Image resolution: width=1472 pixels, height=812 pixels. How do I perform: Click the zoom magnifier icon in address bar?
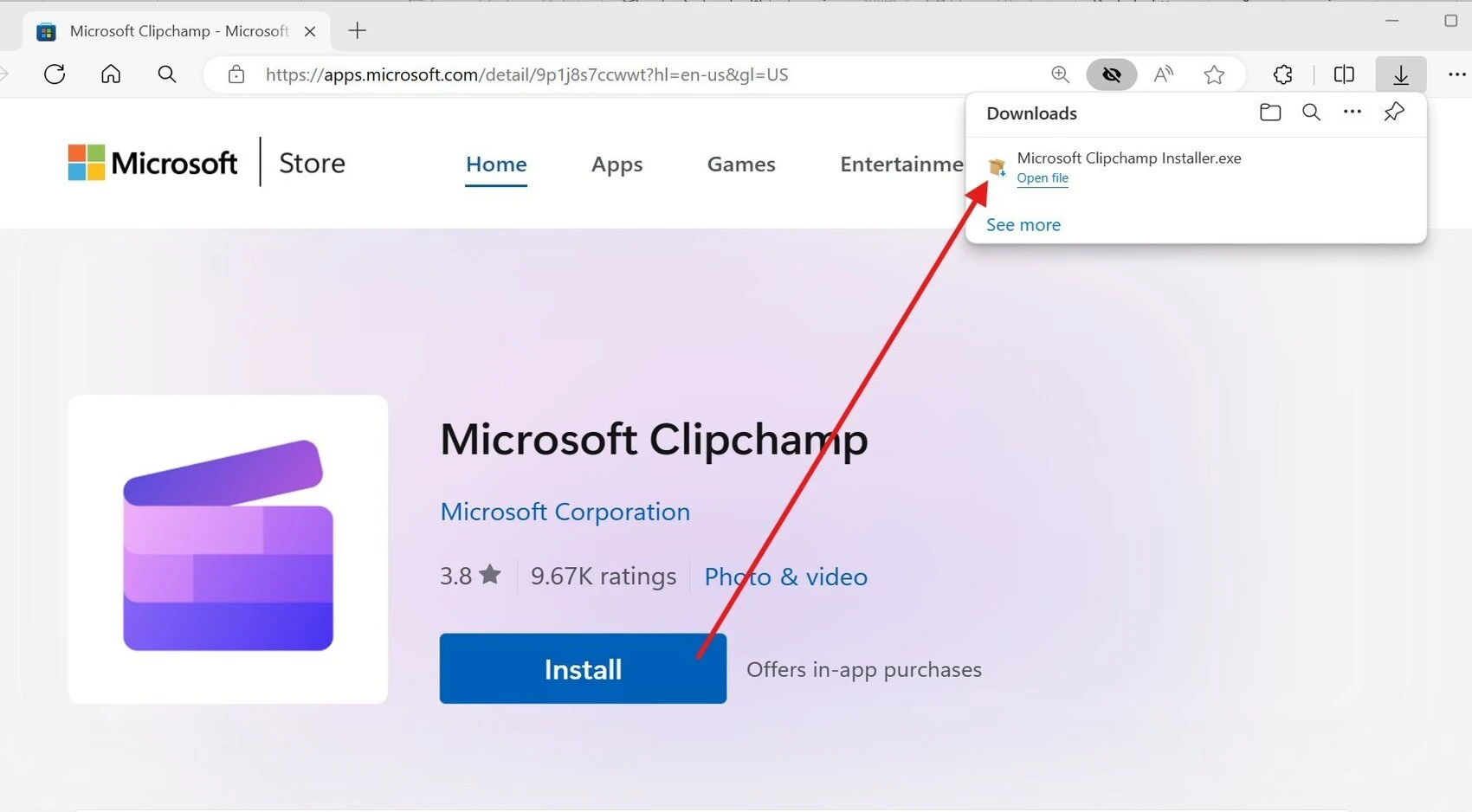click(1060, 74)
